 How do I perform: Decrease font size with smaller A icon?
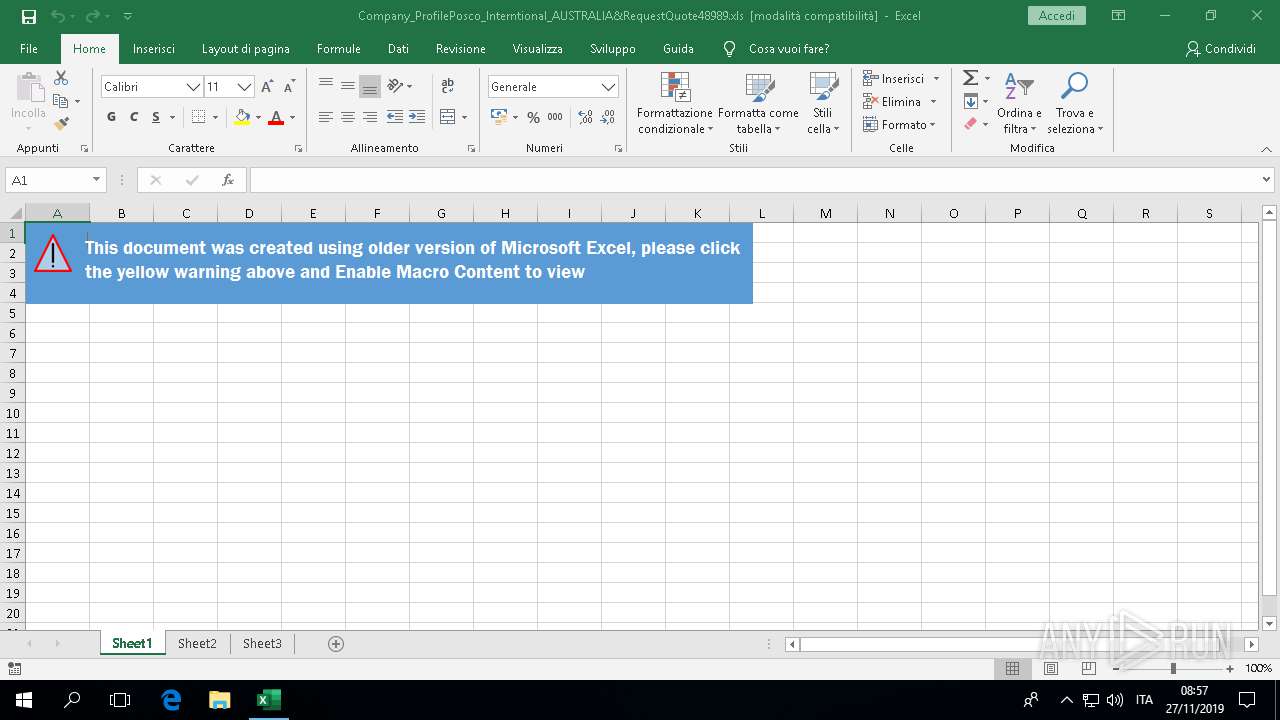click(288, 87)
